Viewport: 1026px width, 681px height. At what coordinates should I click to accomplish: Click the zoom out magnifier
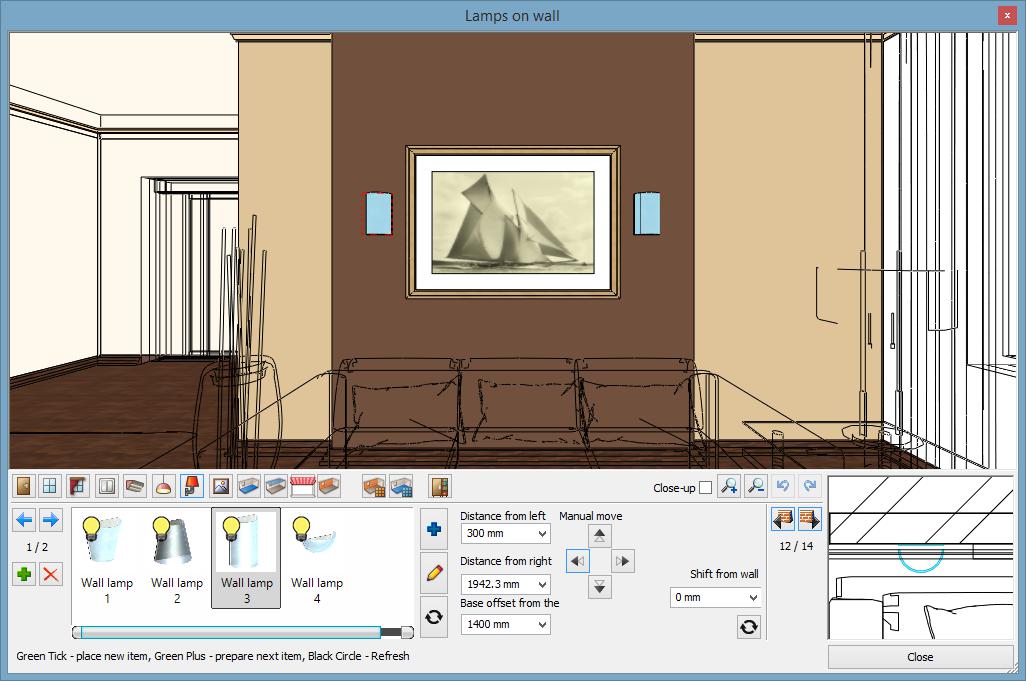coord(756,486)
